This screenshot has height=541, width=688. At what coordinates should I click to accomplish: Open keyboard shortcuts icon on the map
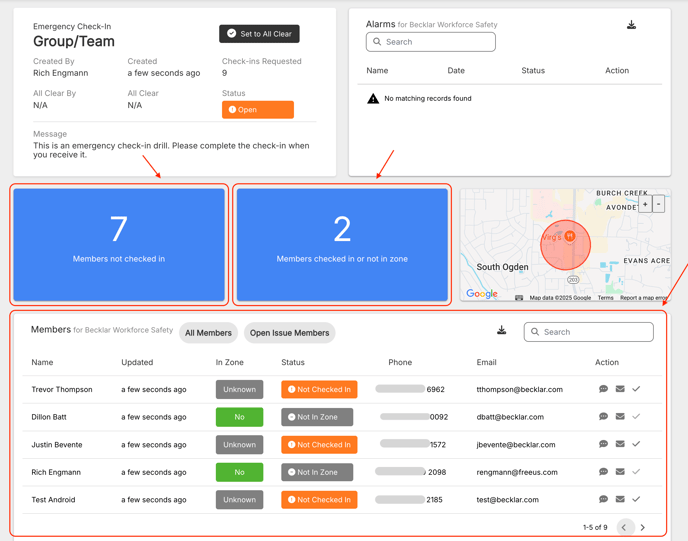tap(519, 298)
